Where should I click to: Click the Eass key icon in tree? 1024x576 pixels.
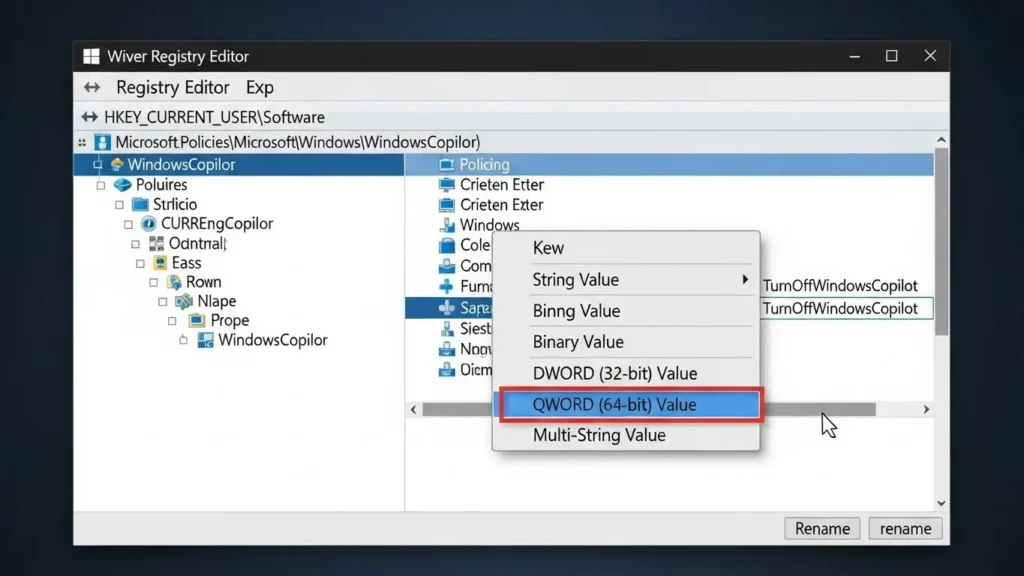click(160, 263)
